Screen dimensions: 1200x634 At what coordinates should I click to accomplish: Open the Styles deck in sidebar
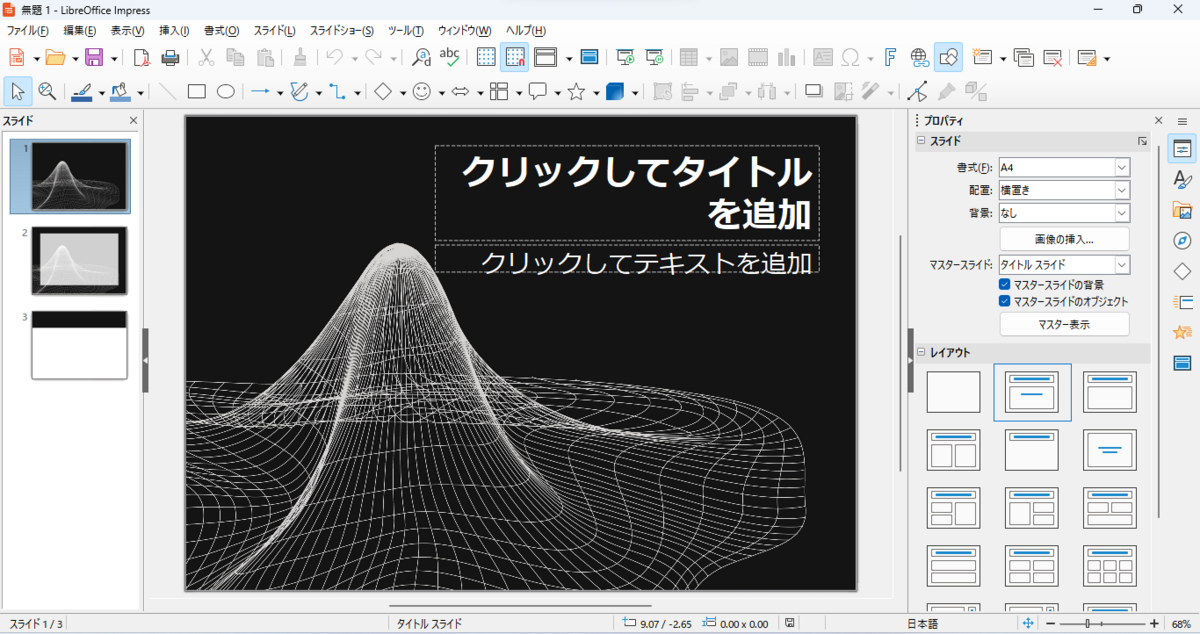point(1182,180)
